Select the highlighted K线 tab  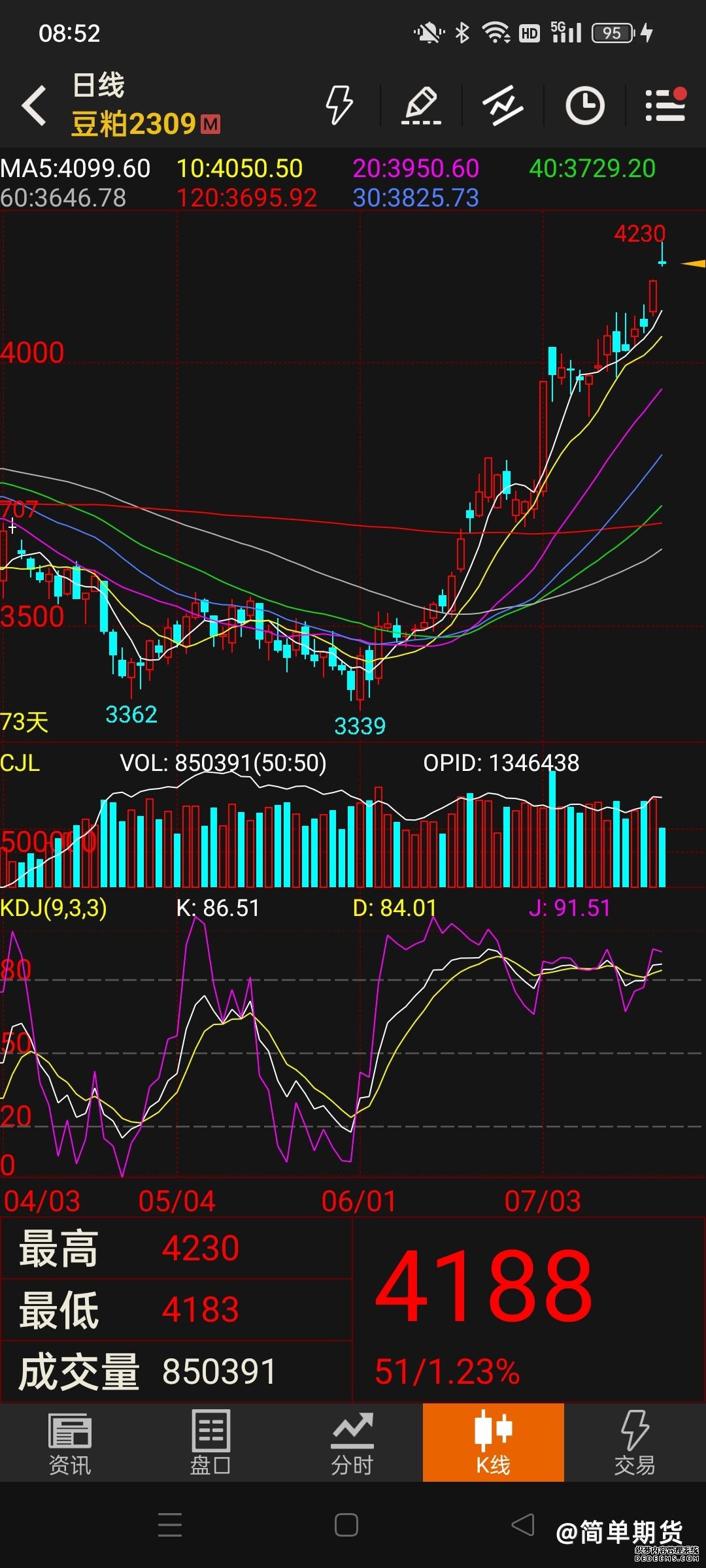(494, 1442)
